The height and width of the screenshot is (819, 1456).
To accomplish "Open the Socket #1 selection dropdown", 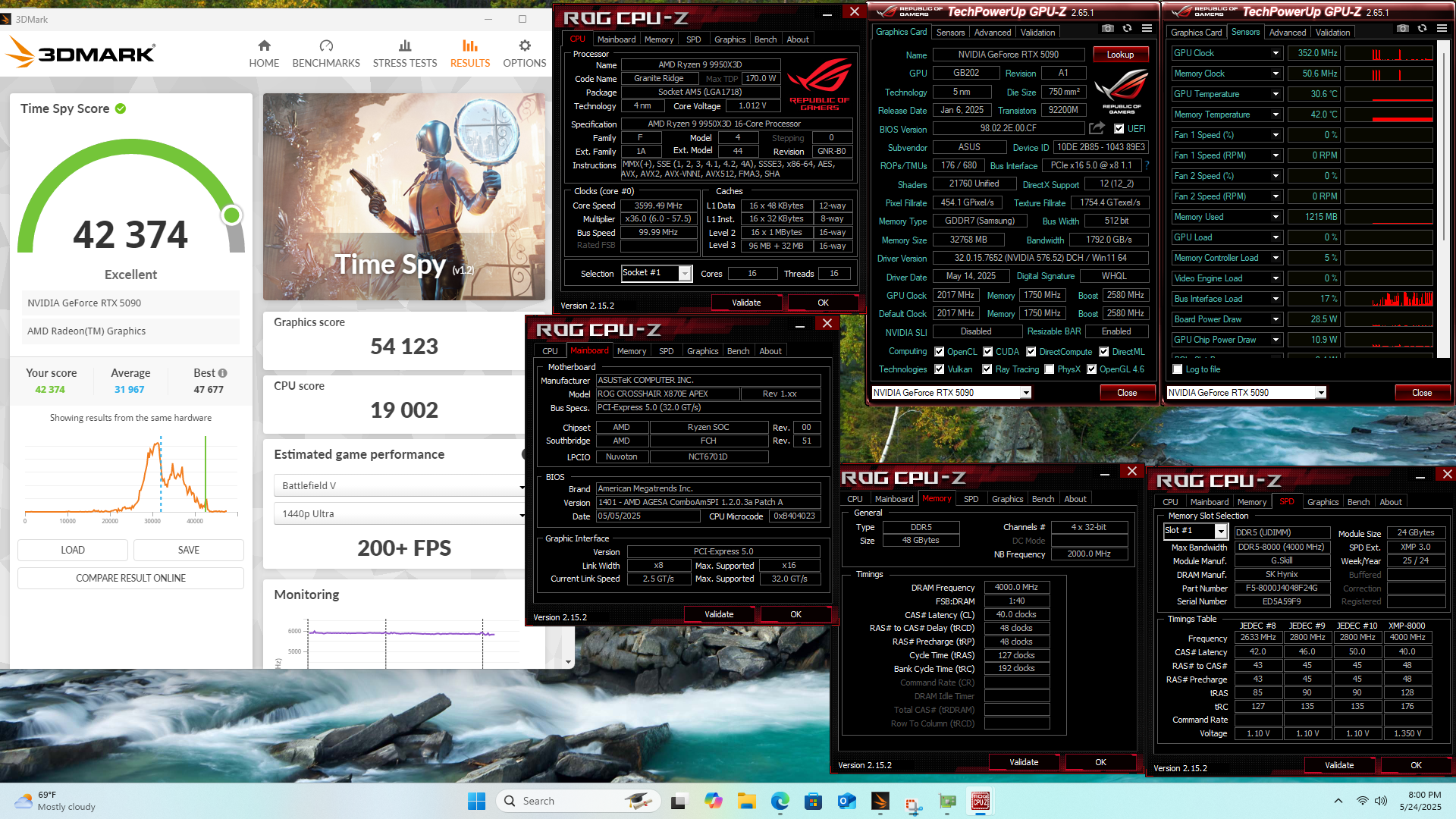I will pyautogui.click(x=685, y=274).
